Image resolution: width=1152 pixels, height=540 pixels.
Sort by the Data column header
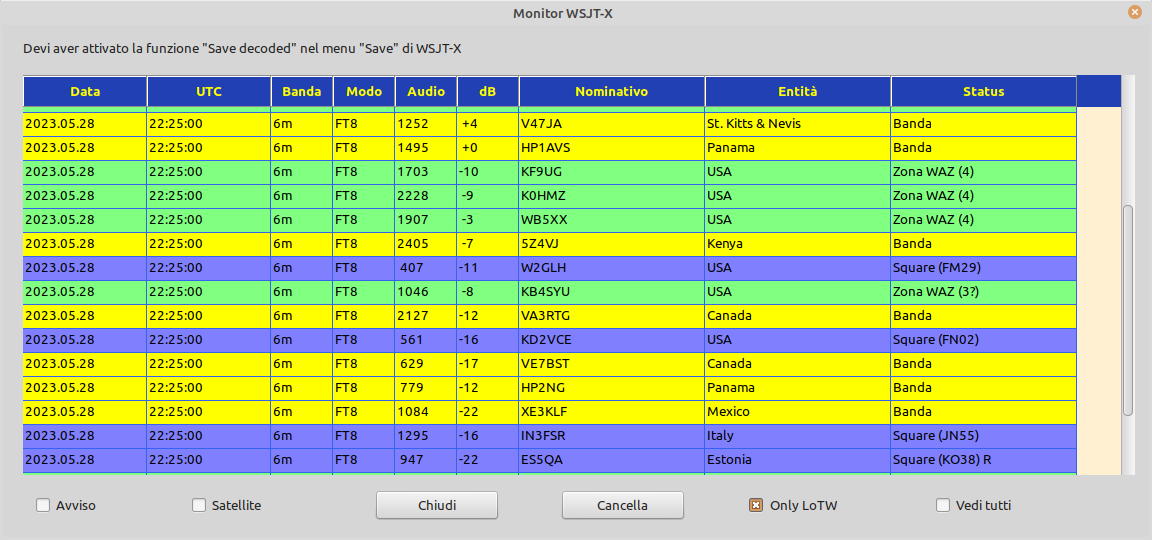coord(85,92)
